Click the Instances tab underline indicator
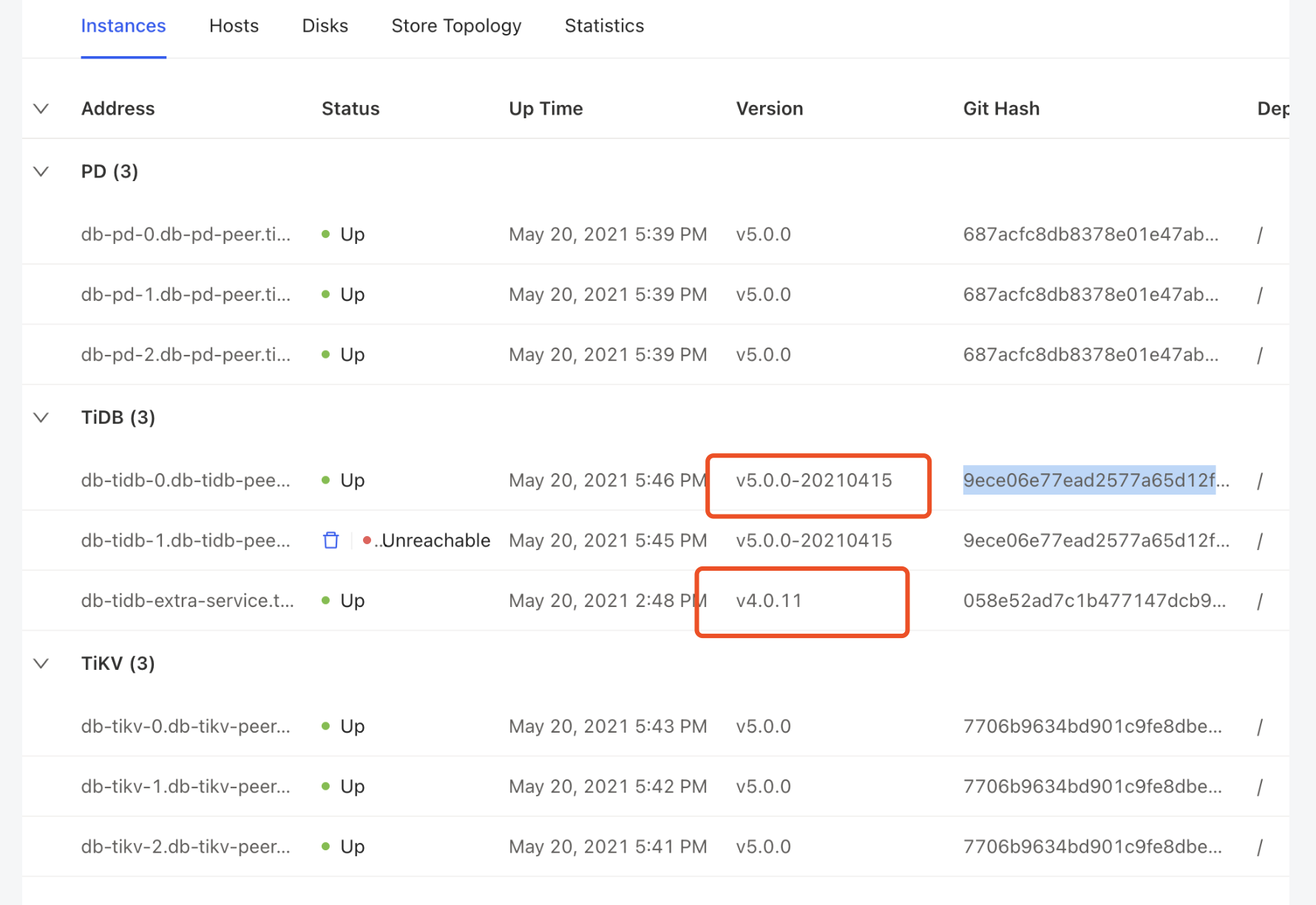Viewport: 1316px width, 905px height. 123,55
